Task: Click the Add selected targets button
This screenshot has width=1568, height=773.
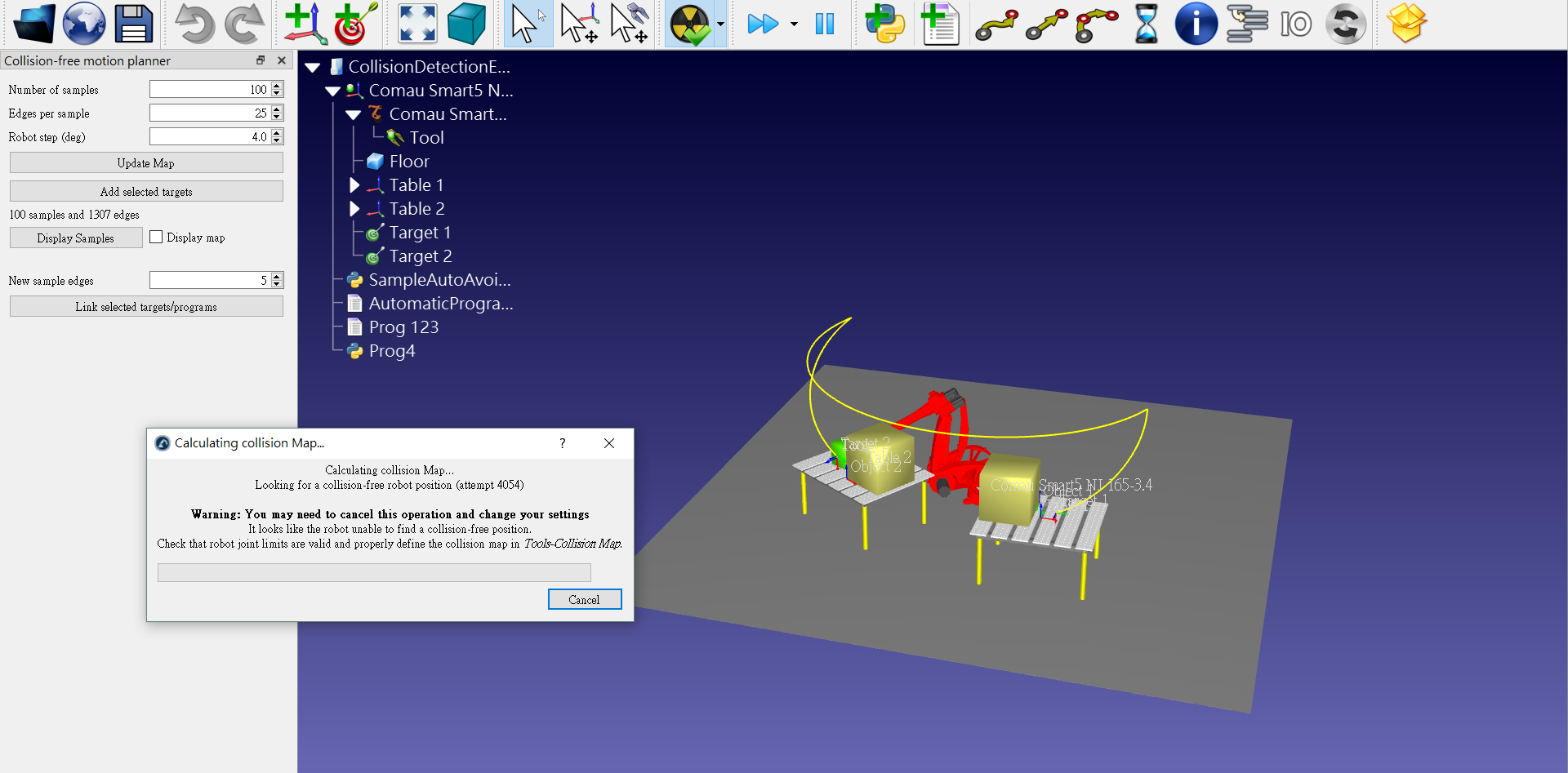Action: tap(146, 191)
